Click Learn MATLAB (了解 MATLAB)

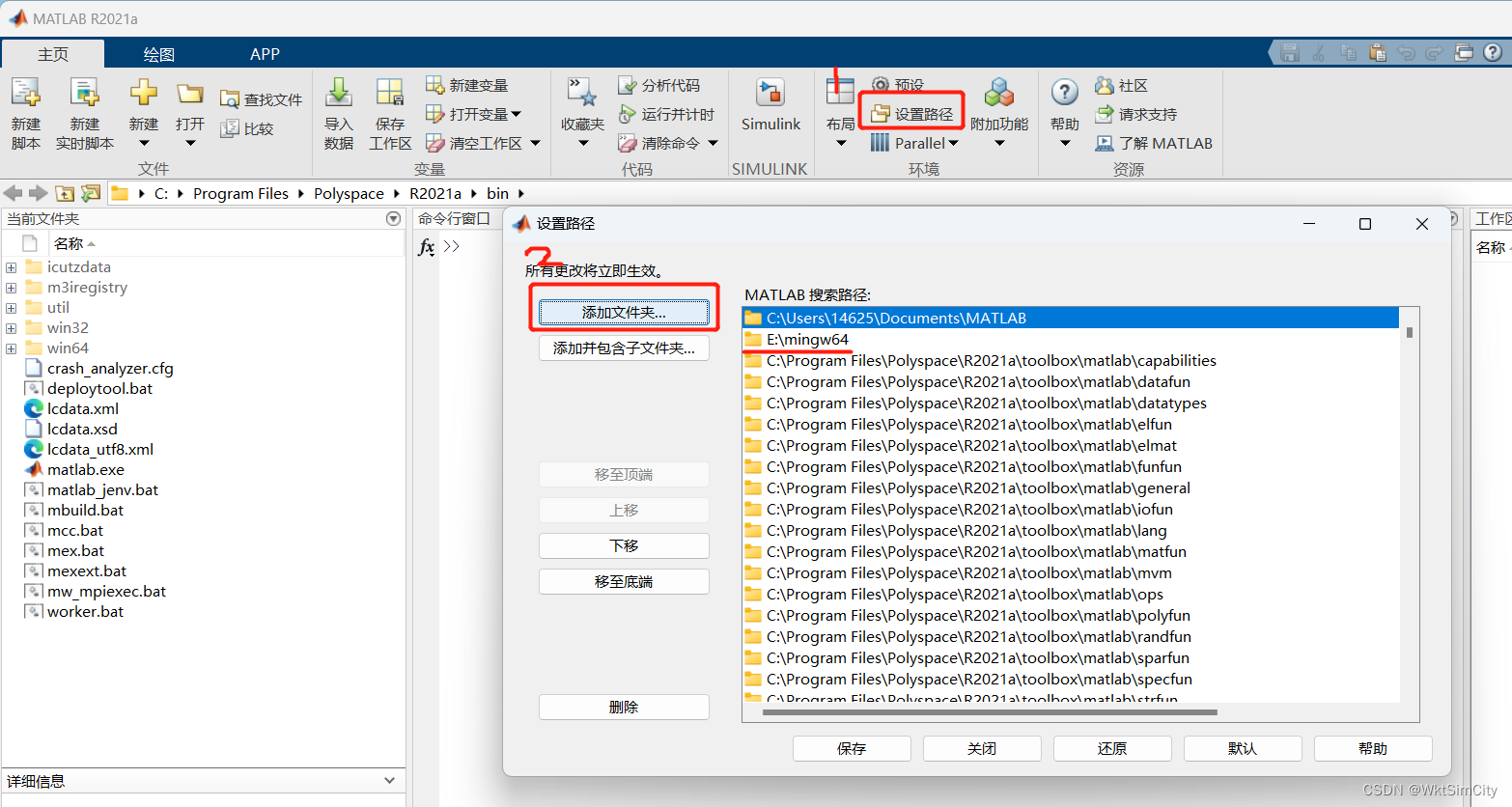click(x=1154, y=143)
